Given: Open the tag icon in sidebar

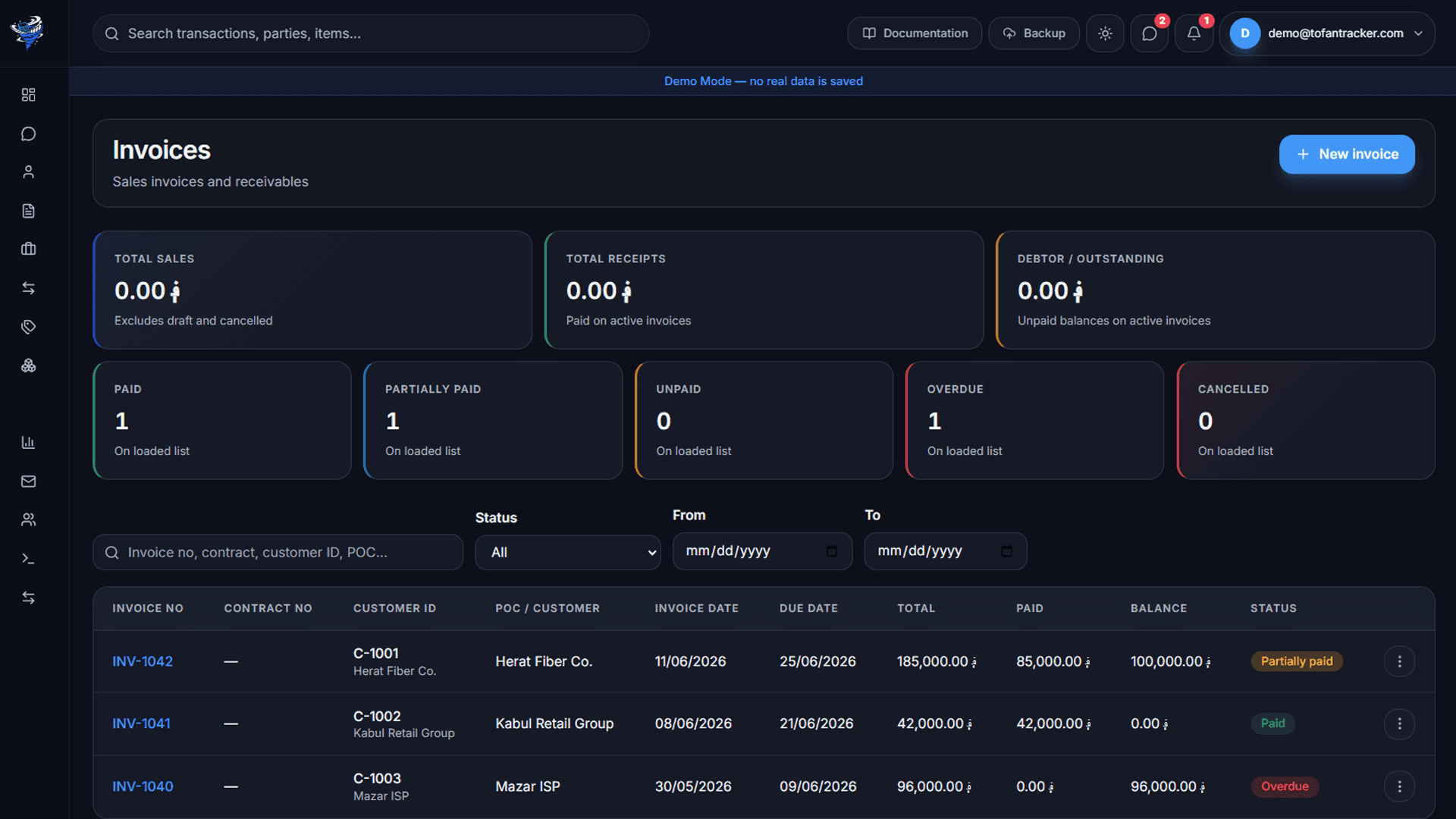Looking at the screenshot, I should coord(28,327).
